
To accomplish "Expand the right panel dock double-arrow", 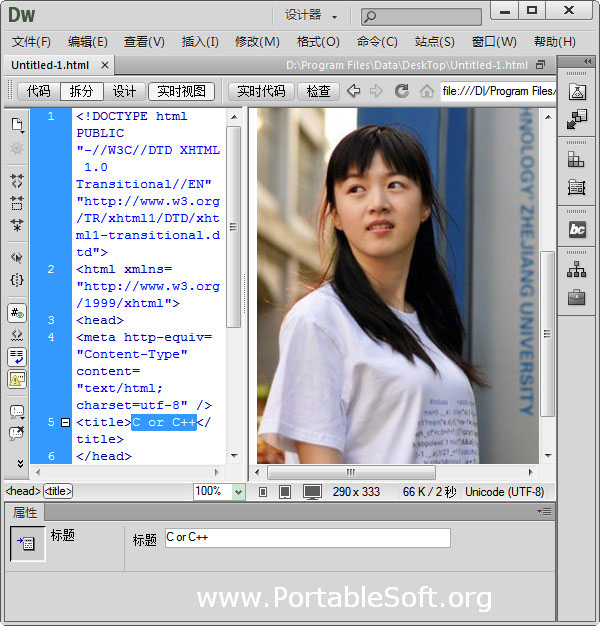I will point(587,61).
